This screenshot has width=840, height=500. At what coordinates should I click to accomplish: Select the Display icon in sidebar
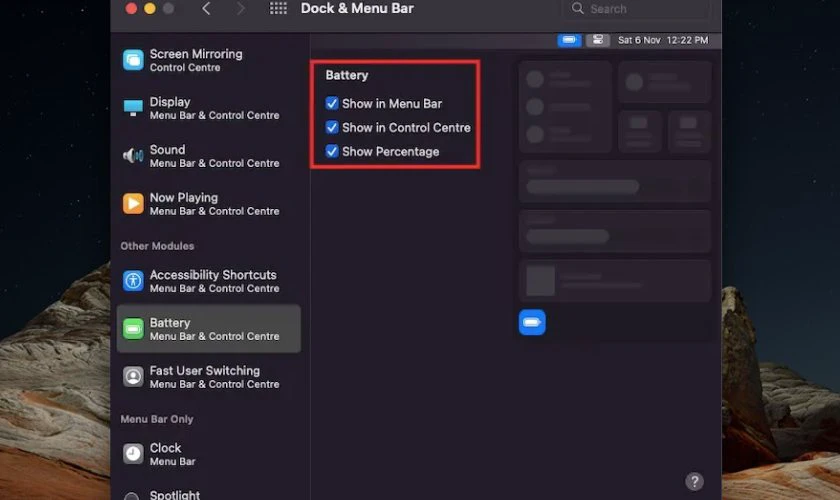click(133, 108)
